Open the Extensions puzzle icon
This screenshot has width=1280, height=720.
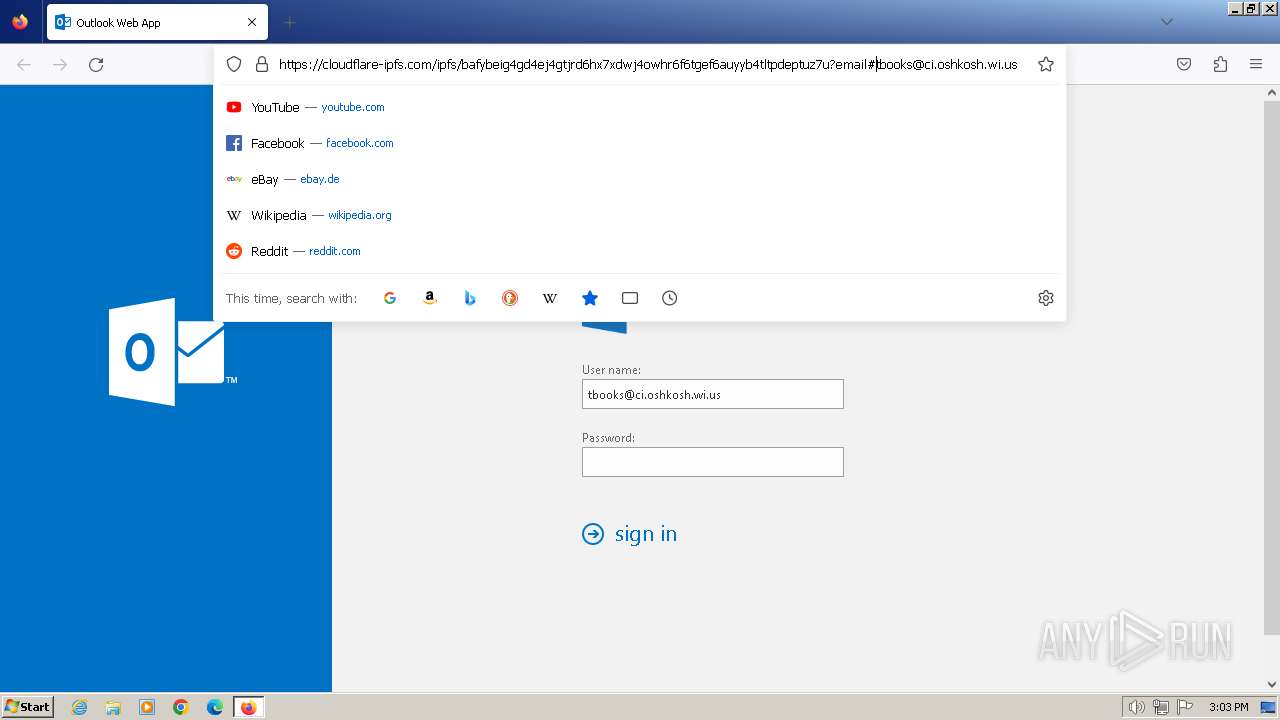click(1220, 64)
